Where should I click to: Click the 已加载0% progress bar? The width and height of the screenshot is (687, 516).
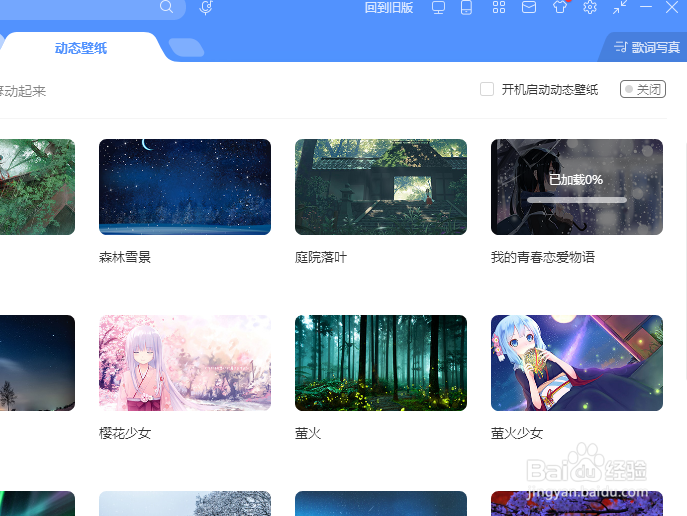pyautogui.click(x=577, y=200)
